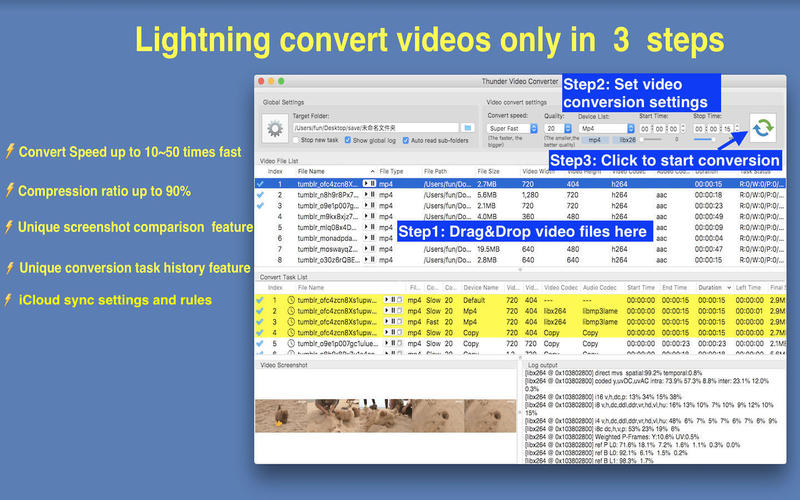Click the first log output line direct mvs
Image resolution: width=800 pixels, height=500 pixels.
point(614,373)
